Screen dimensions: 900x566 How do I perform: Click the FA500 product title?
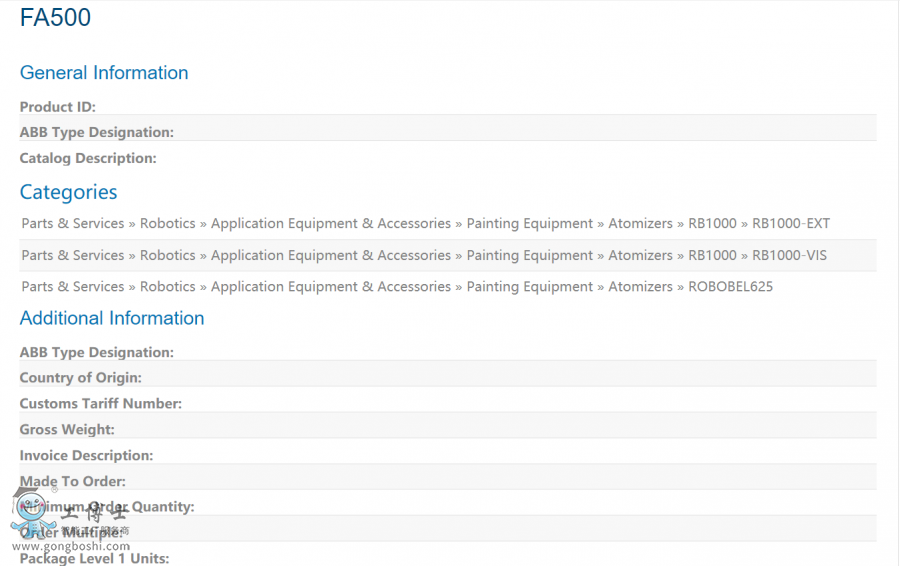pyautogui.click(x=55, y=18)
